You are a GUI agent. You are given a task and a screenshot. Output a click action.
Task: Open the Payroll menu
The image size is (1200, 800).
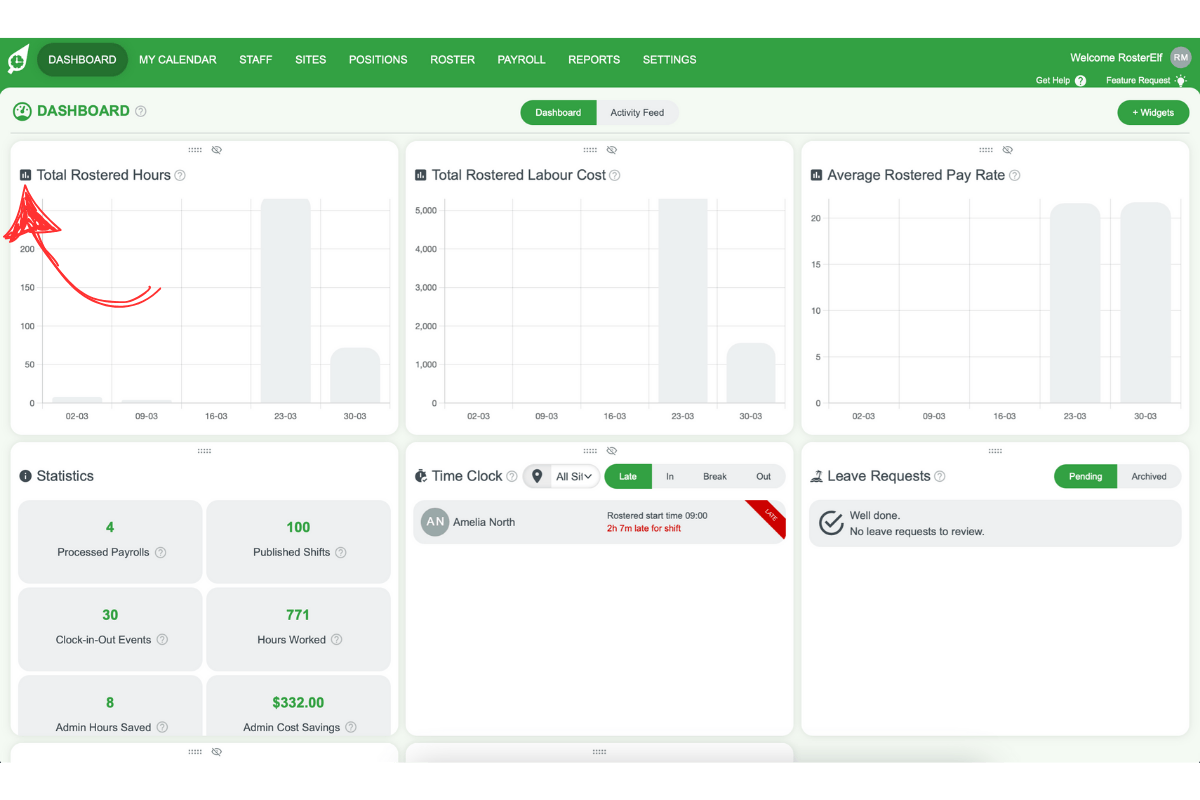tap(521, 60)
